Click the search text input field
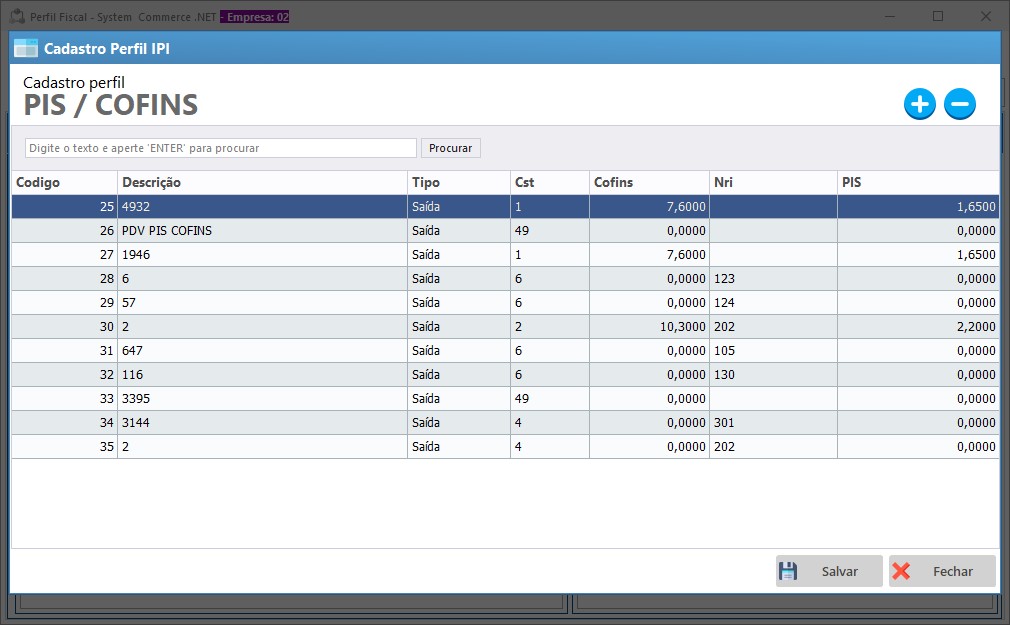The image size is (1010, 625). pyautogui.click(x=220, y=148)
